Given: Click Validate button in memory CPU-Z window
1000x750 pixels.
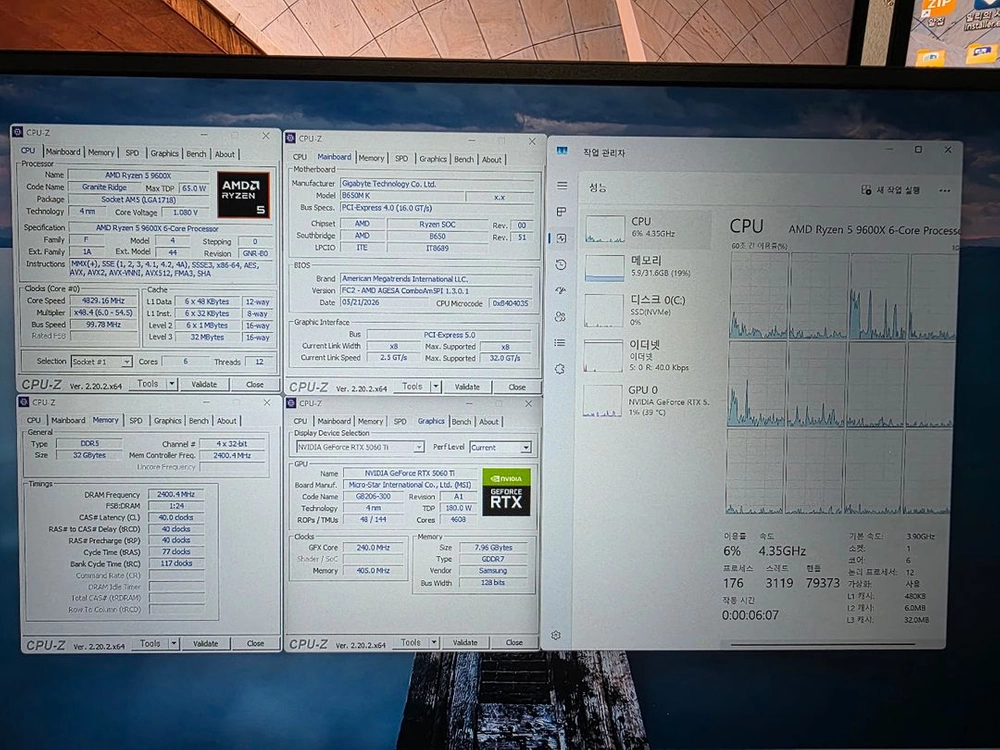Looking at the screenshot, I should [x=205, y=643].
